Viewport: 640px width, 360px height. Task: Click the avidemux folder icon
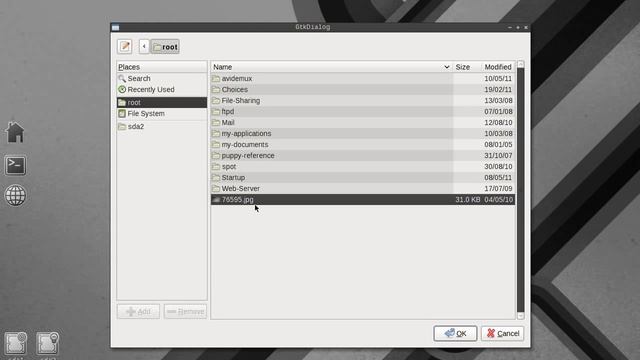216,78
